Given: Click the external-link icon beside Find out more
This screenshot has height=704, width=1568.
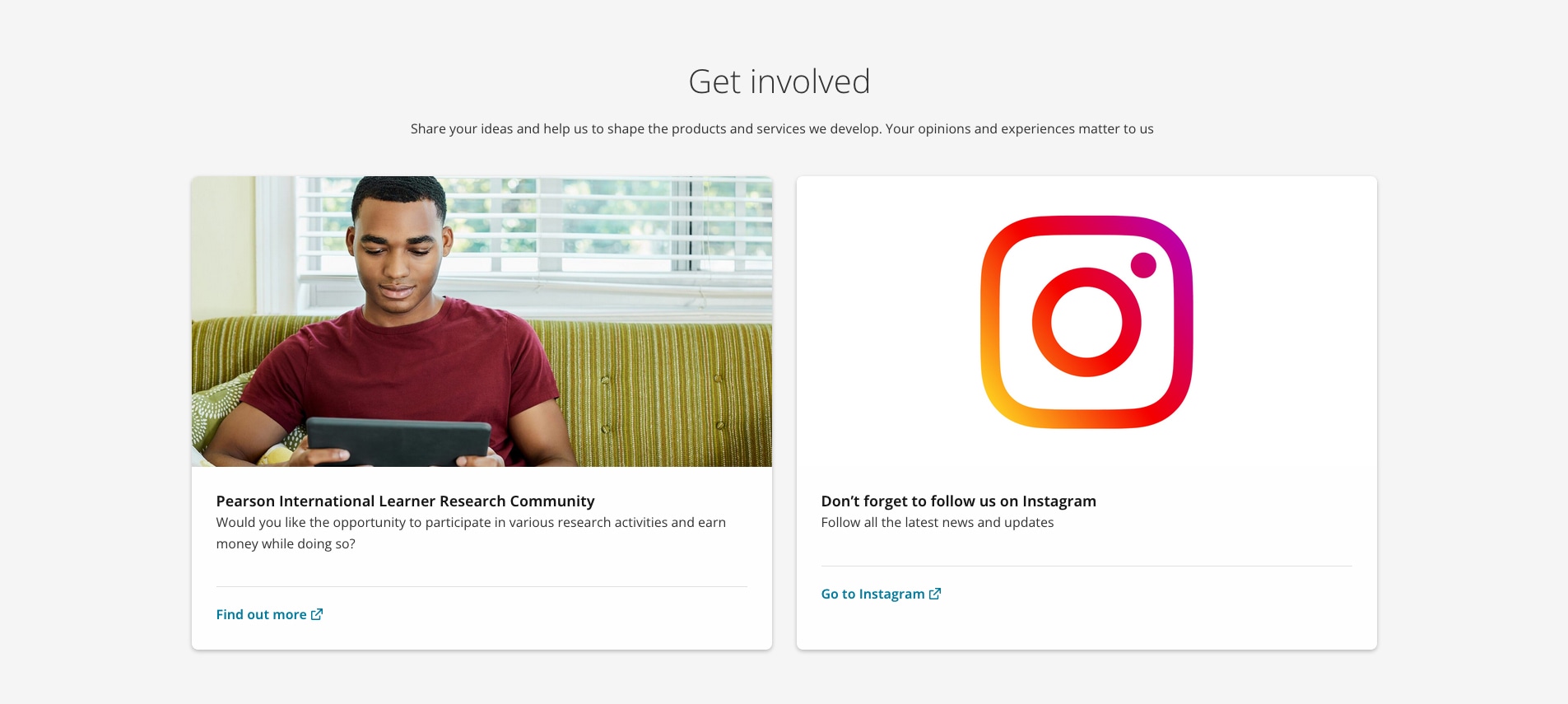Looking at the screenshot, I should coord(317,614).
